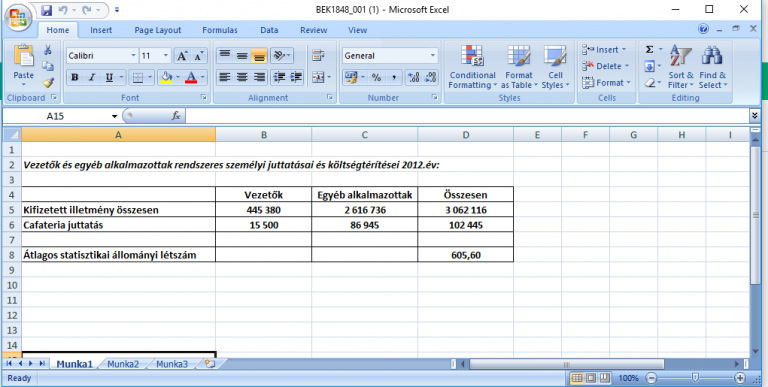
Task: Cut selection with scissors icon
Action: [x=48, y=49]
